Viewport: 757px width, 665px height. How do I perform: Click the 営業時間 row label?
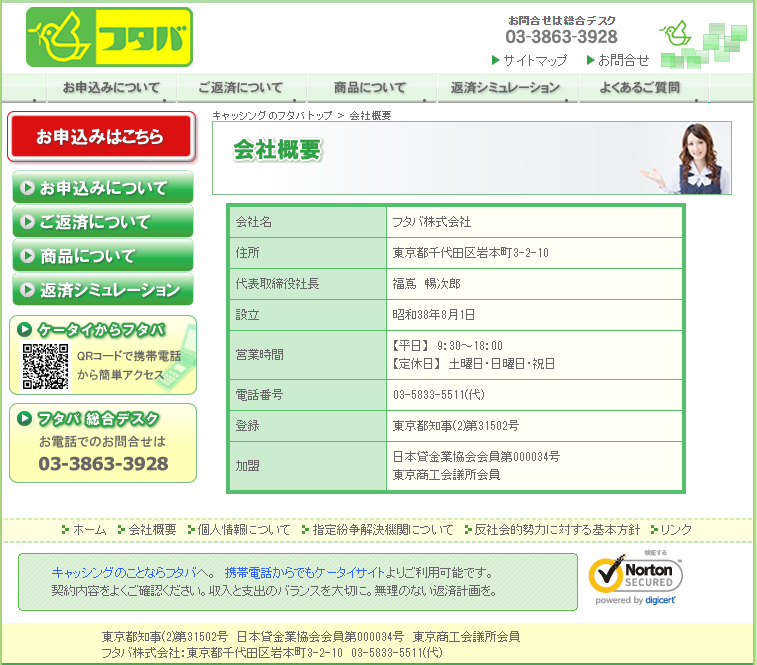coord(259,355)
